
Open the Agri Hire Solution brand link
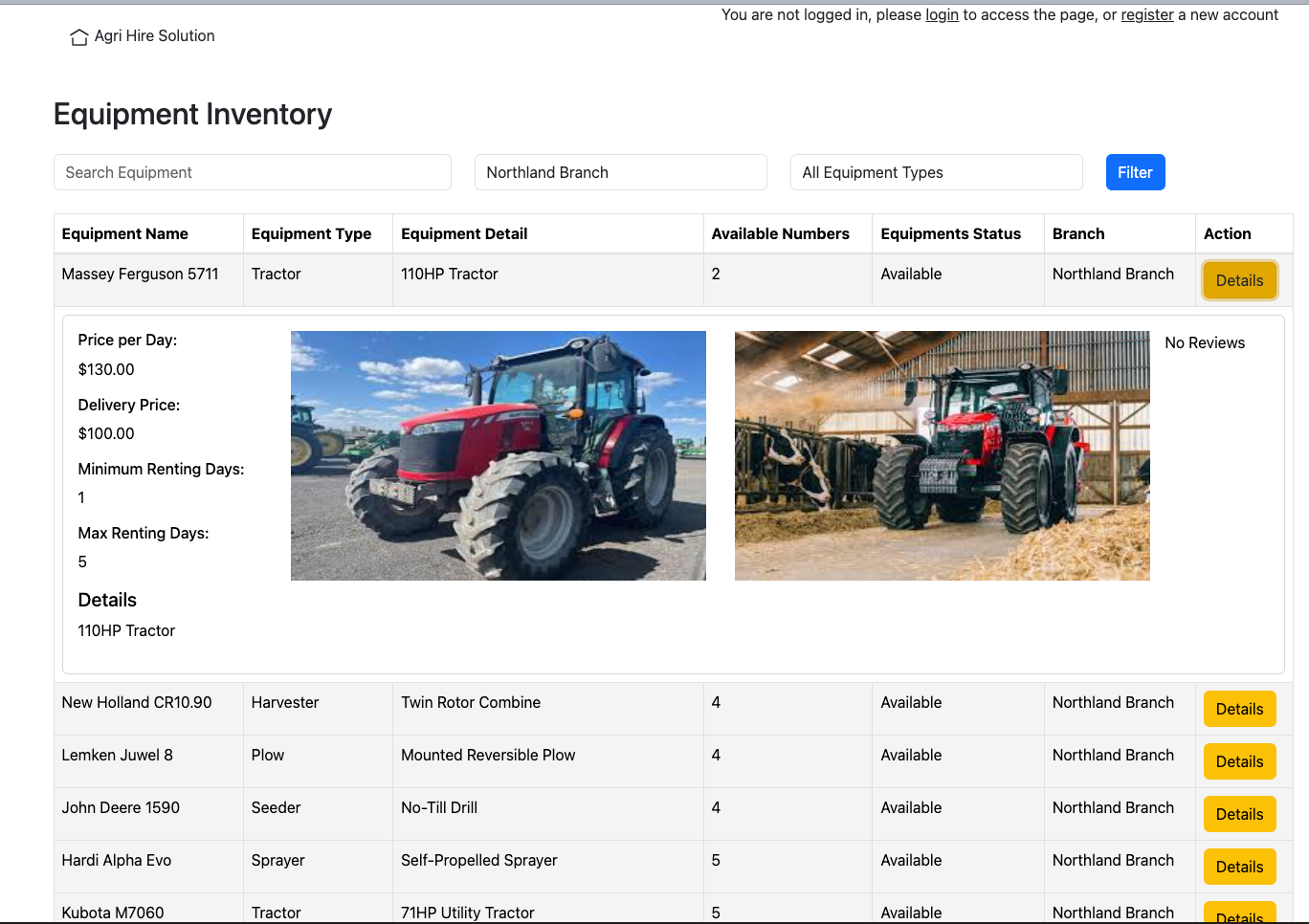pos(154,36)
